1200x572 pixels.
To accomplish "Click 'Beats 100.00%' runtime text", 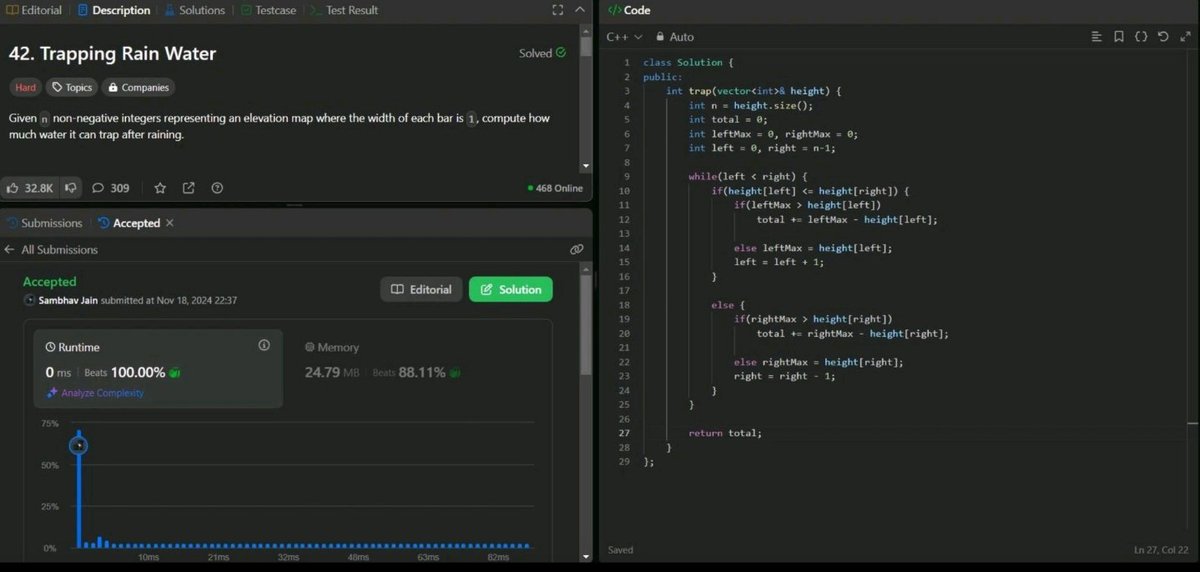I will pos(125,372).
